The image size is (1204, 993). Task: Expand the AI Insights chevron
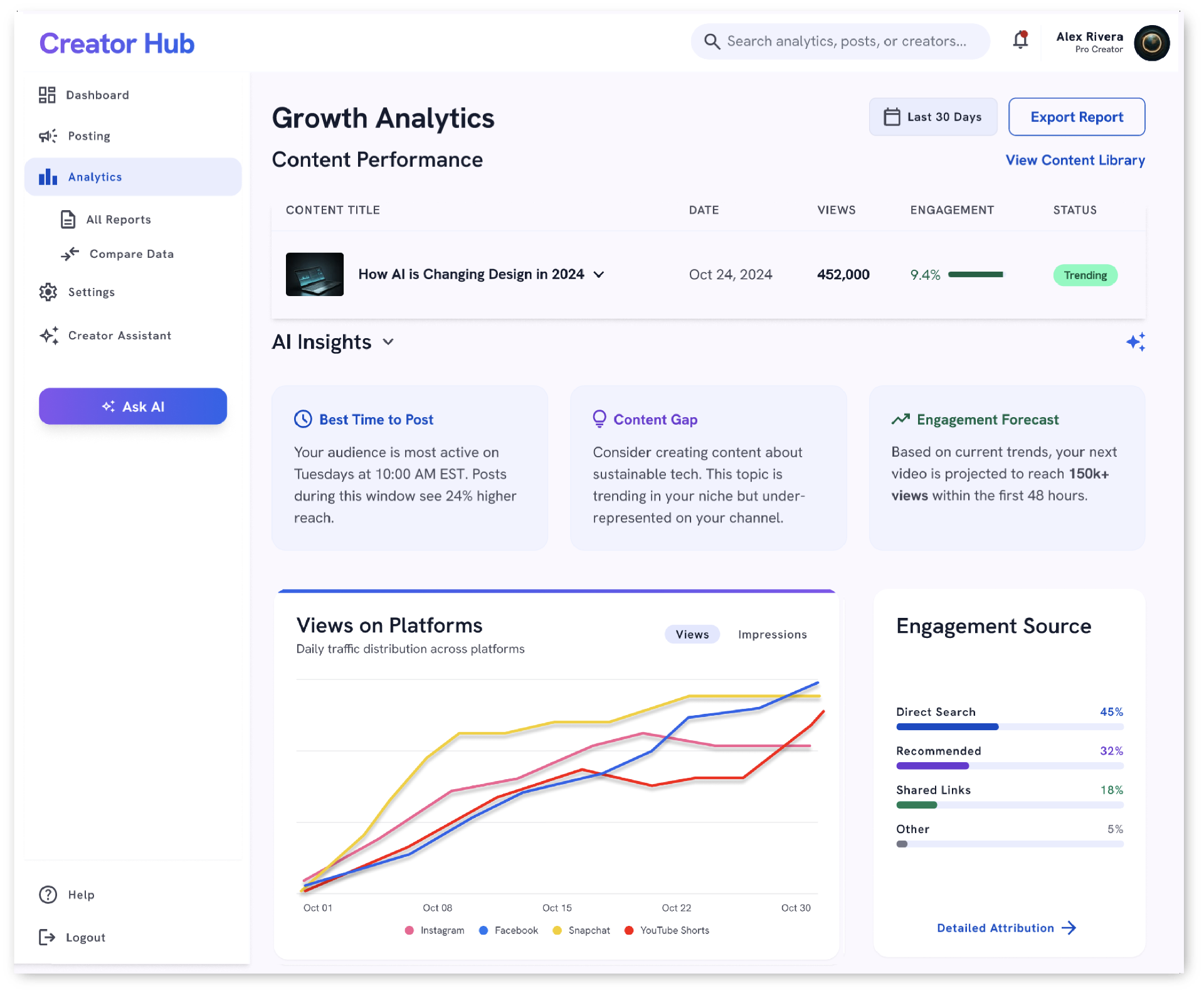tap(388, 342)
